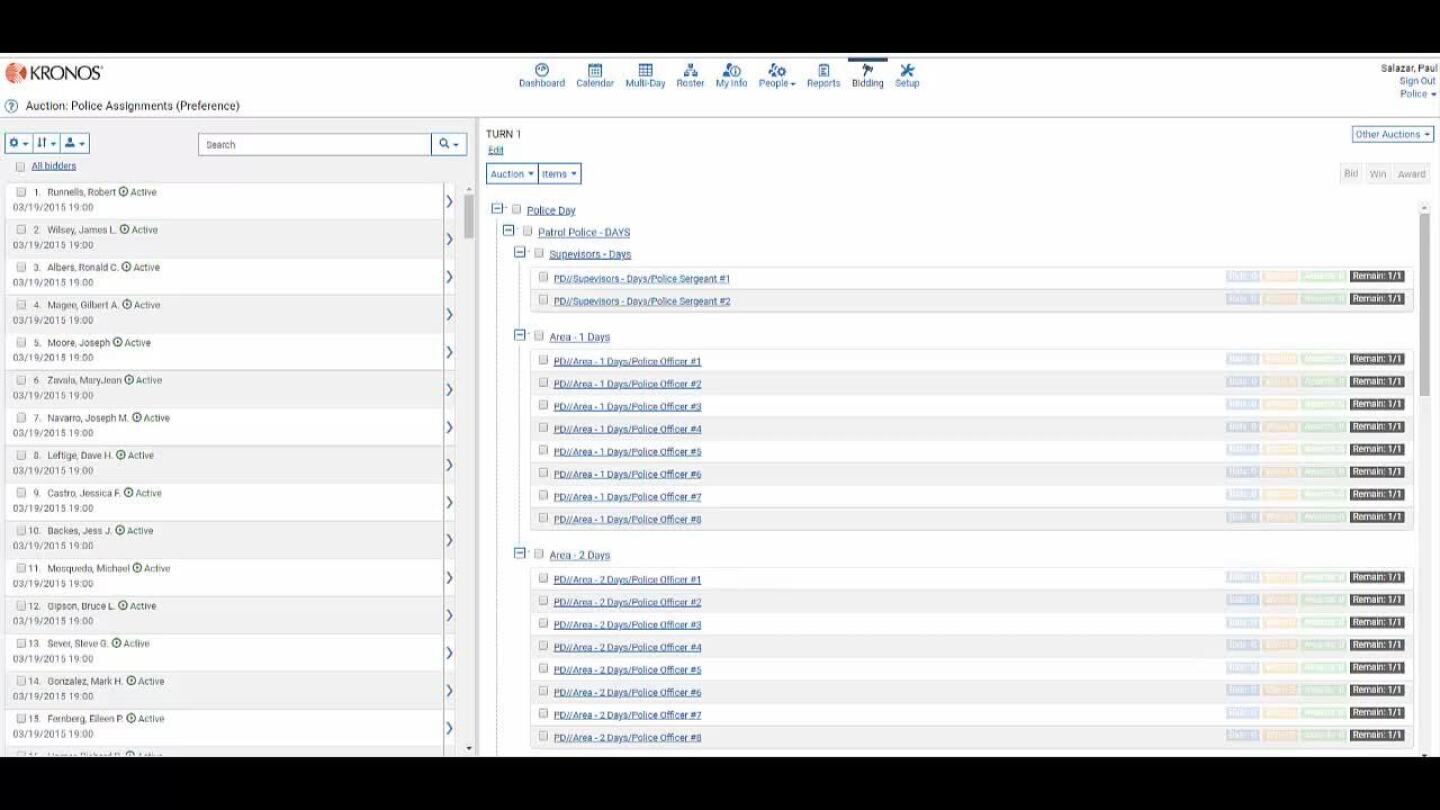Collapse the Area - 1 Days section
Viewport: 1440px width, 810px height.
pyautogui.click(x=518, y=336)
